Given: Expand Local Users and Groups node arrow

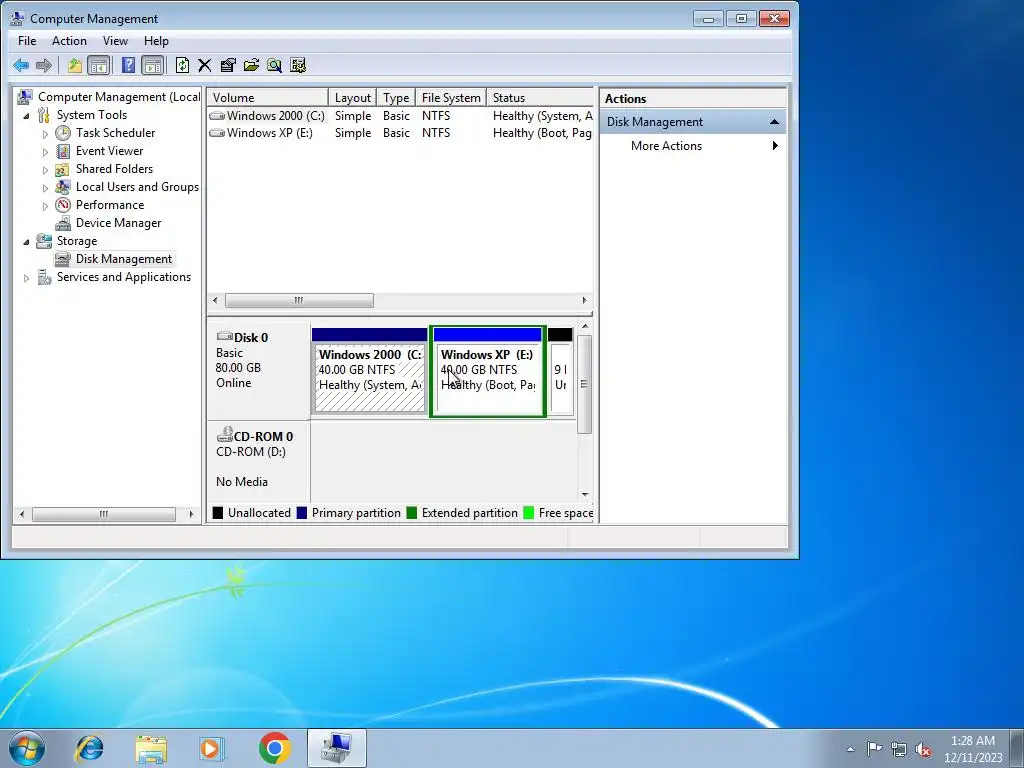Looking at the screenshot, I should (x=45, y=187).
